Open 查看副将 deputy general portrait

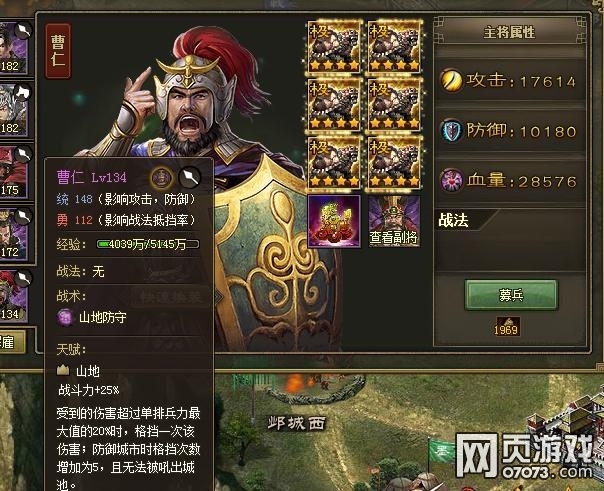393,221
